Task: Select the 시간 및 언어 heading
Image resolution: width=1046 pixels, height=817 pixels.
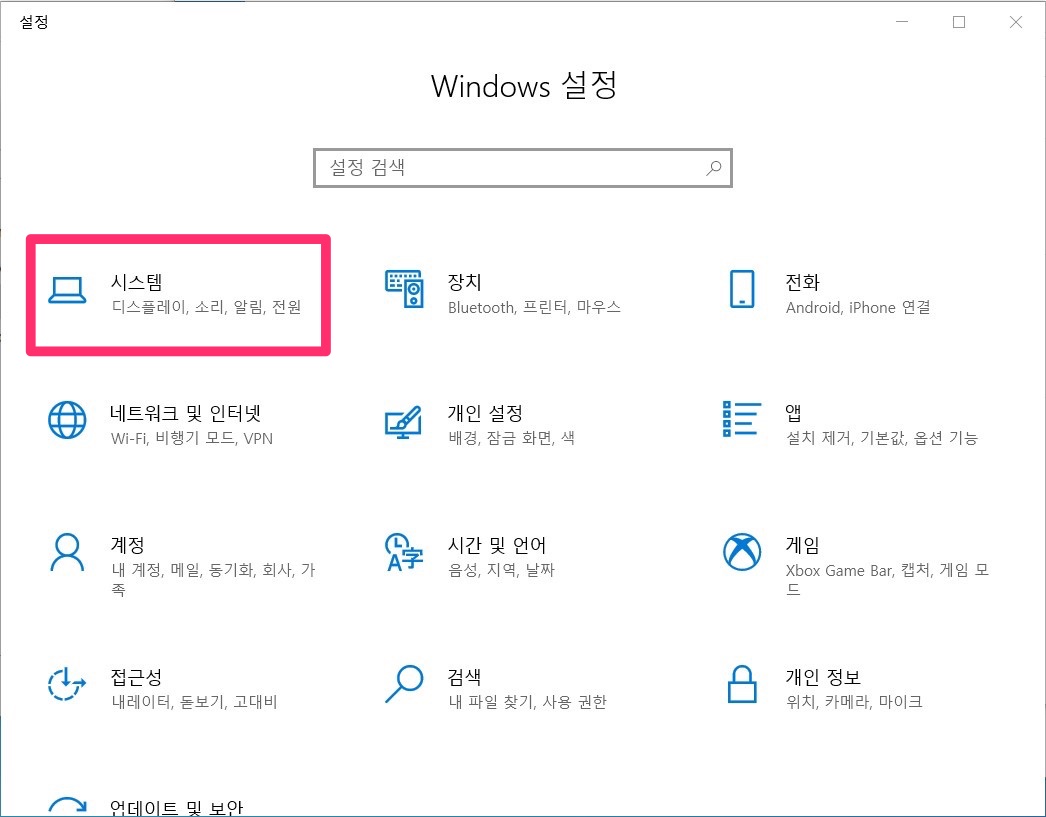Action: point(497,545)
